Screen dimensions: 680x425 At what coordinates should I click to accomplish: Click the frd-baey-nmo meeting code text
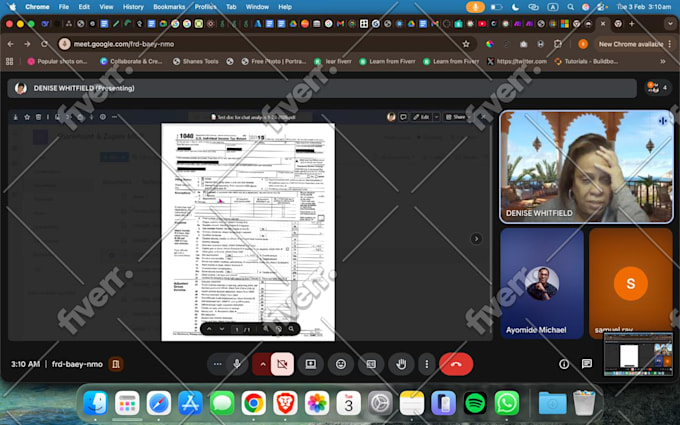tap(77, 364)
